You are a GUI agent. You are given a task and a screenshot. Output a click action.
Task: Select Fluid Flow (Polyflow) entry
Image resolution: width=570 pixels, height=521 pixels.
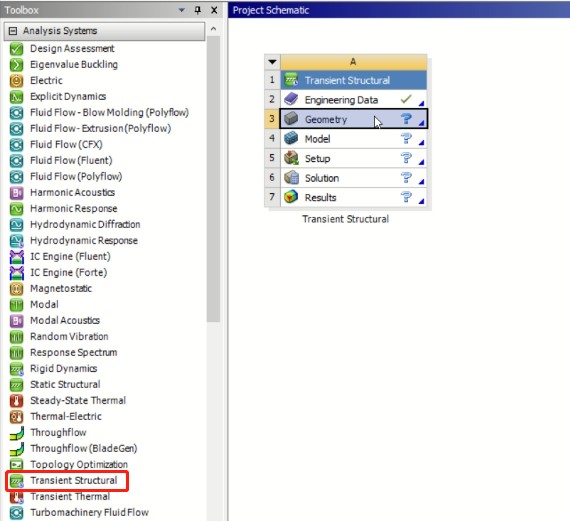[x=76, y=177]
